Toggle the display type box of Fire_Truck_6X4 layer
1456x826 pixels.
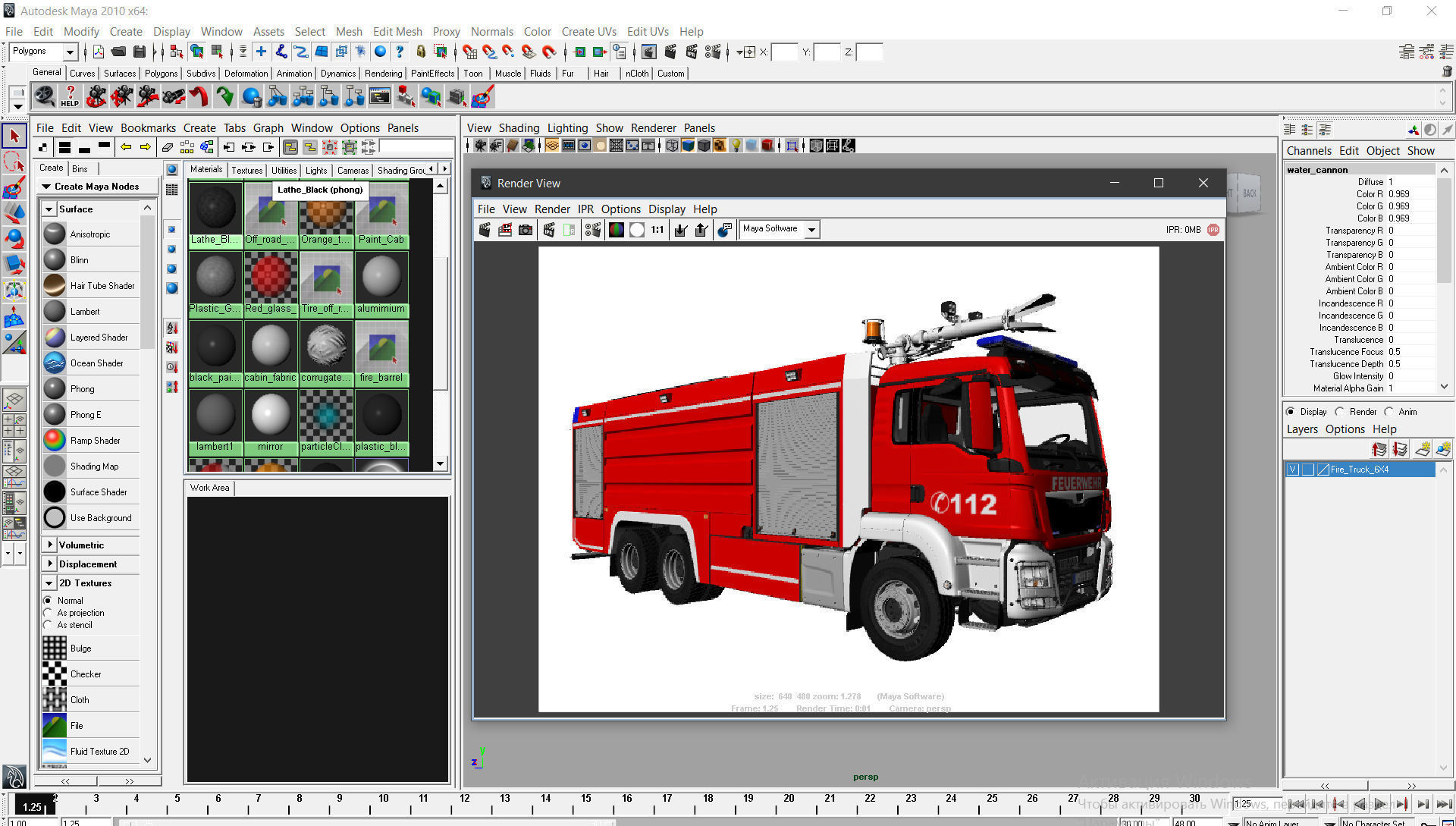1308,470
